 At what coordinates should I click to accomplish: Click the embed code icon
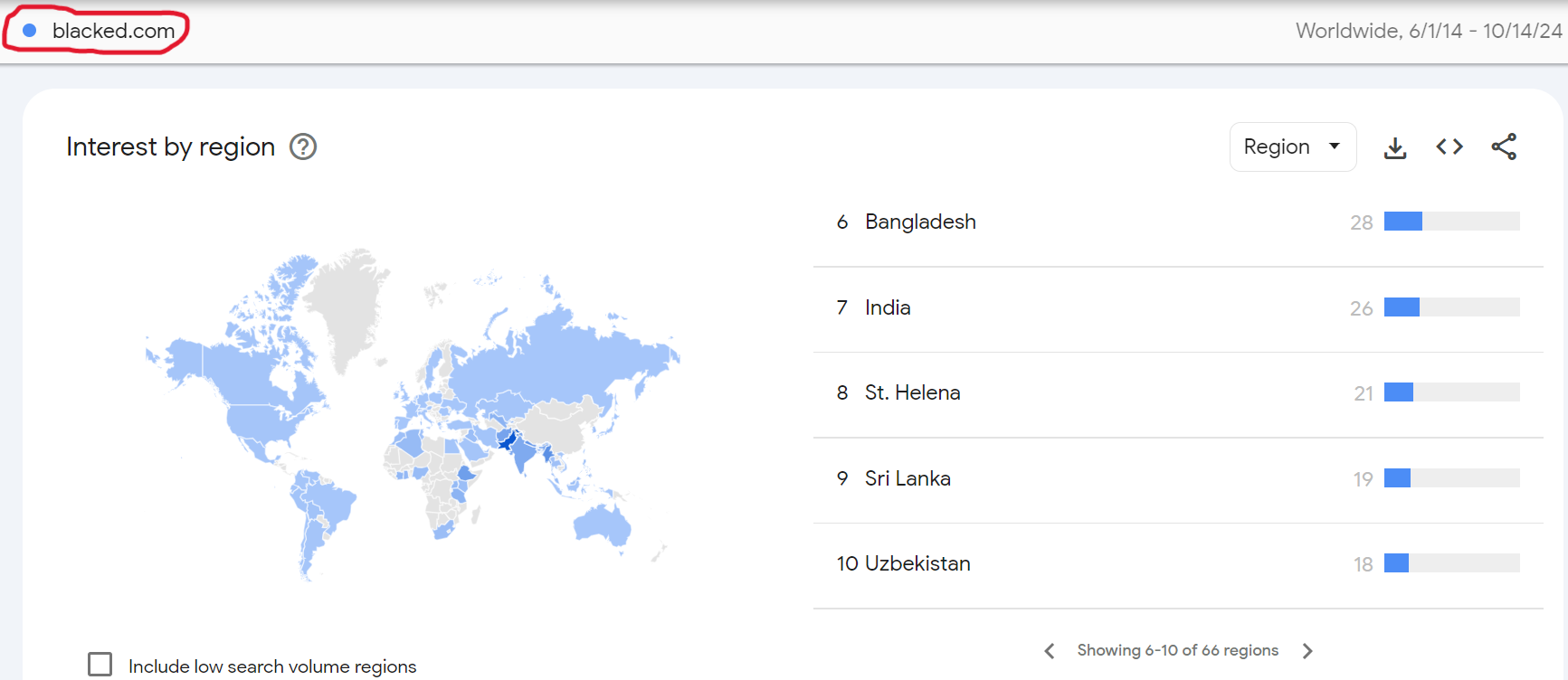click(1449, 147)
